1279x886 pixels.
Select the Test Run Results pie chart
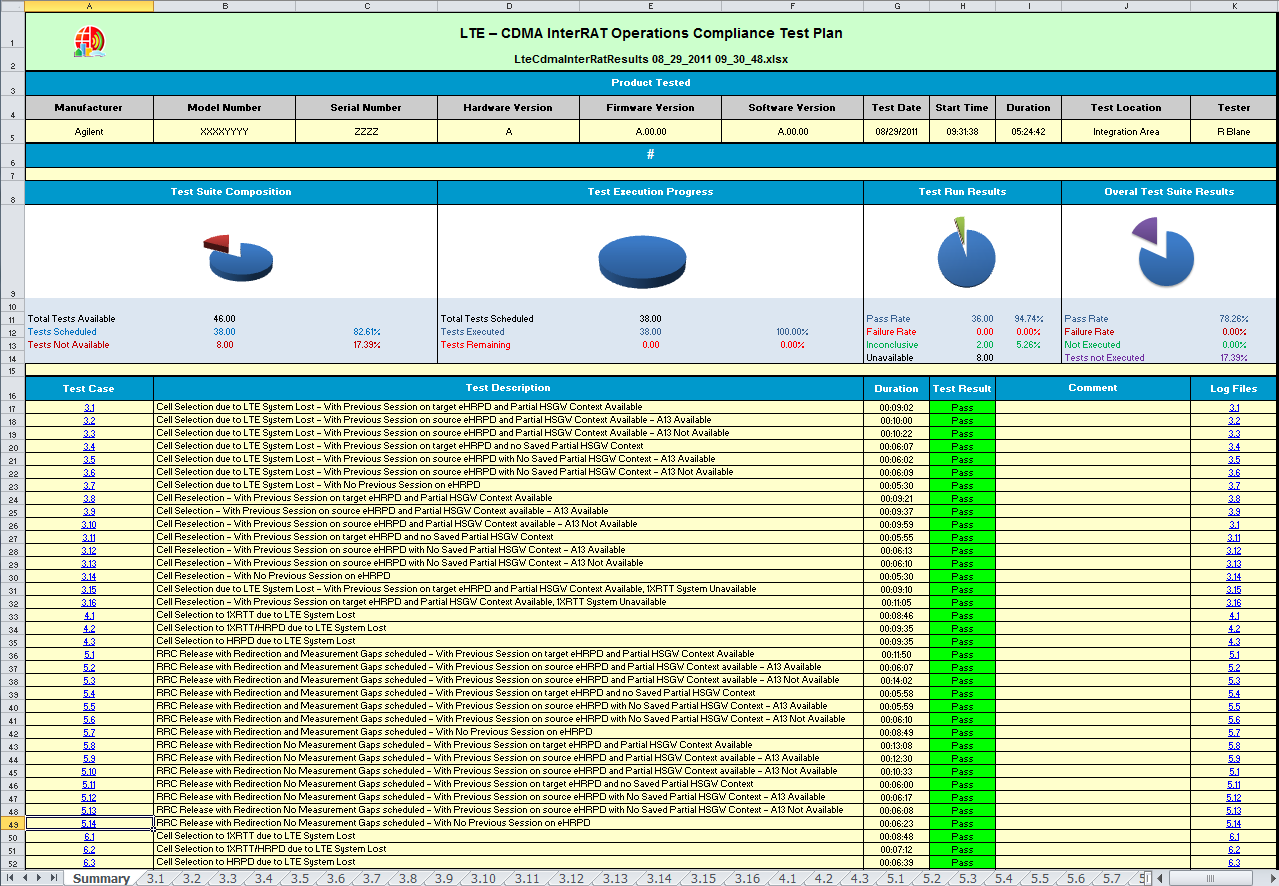coord(965,254)
